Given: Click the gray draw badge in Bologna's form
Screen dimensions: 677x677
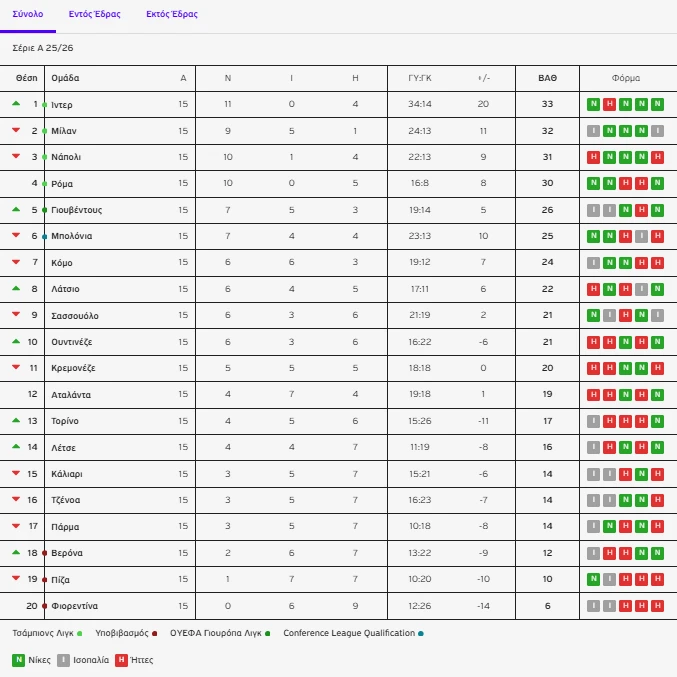Looking at the screenshot, I should click(x=641, y=236).
